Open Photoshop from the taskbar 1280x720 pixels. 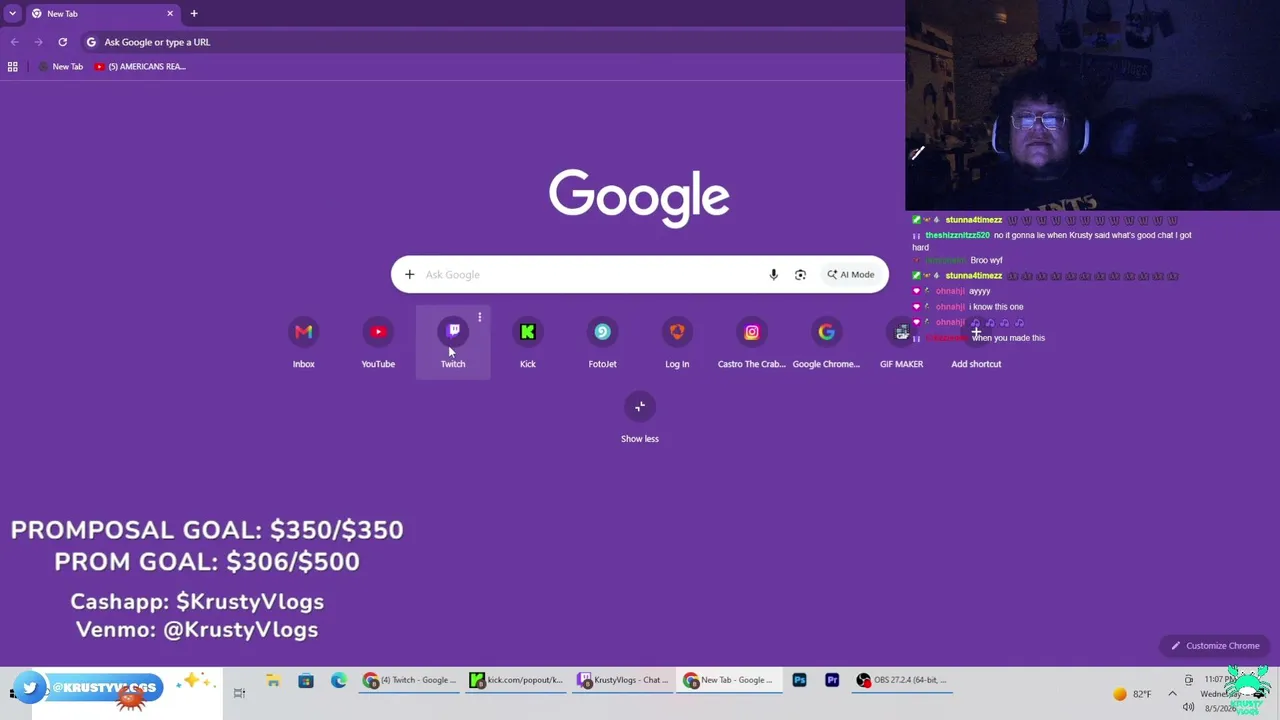[x=799, y=681]
